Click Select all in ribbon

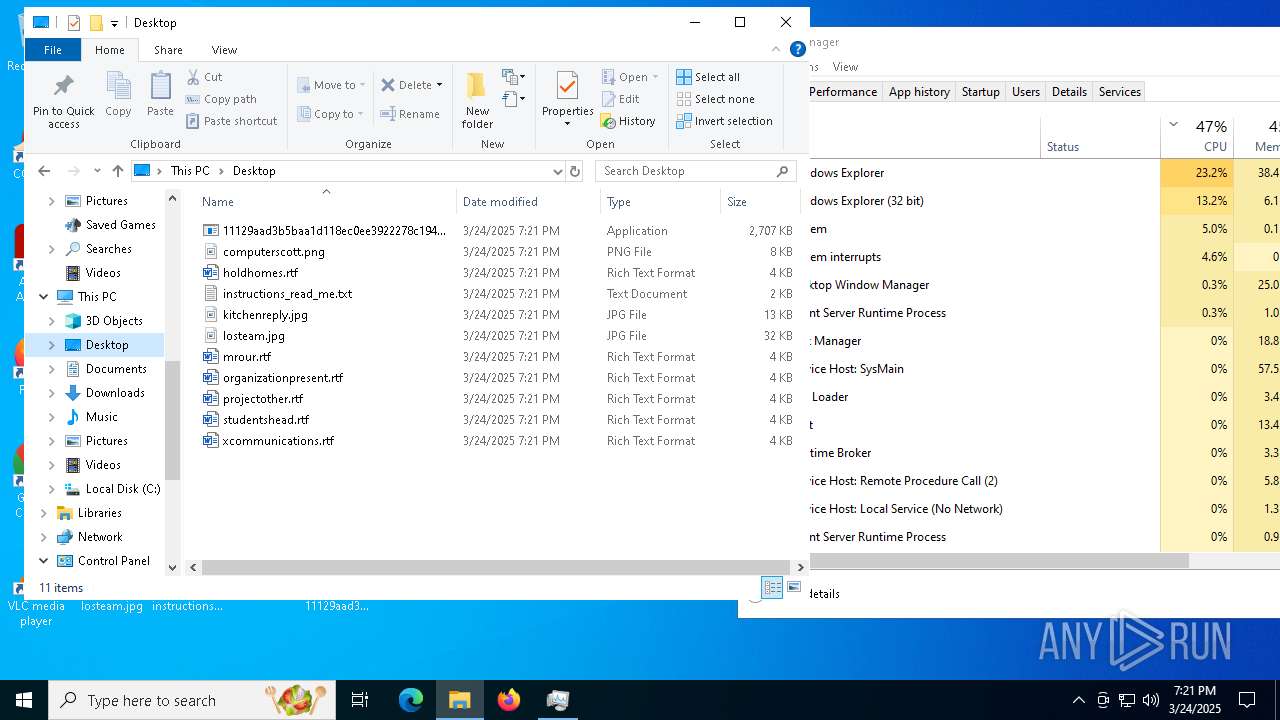708,77
